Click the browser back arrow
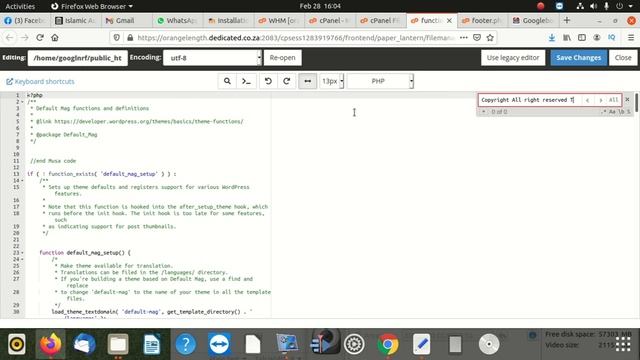 pyautogui.click(x=10, y=38)
